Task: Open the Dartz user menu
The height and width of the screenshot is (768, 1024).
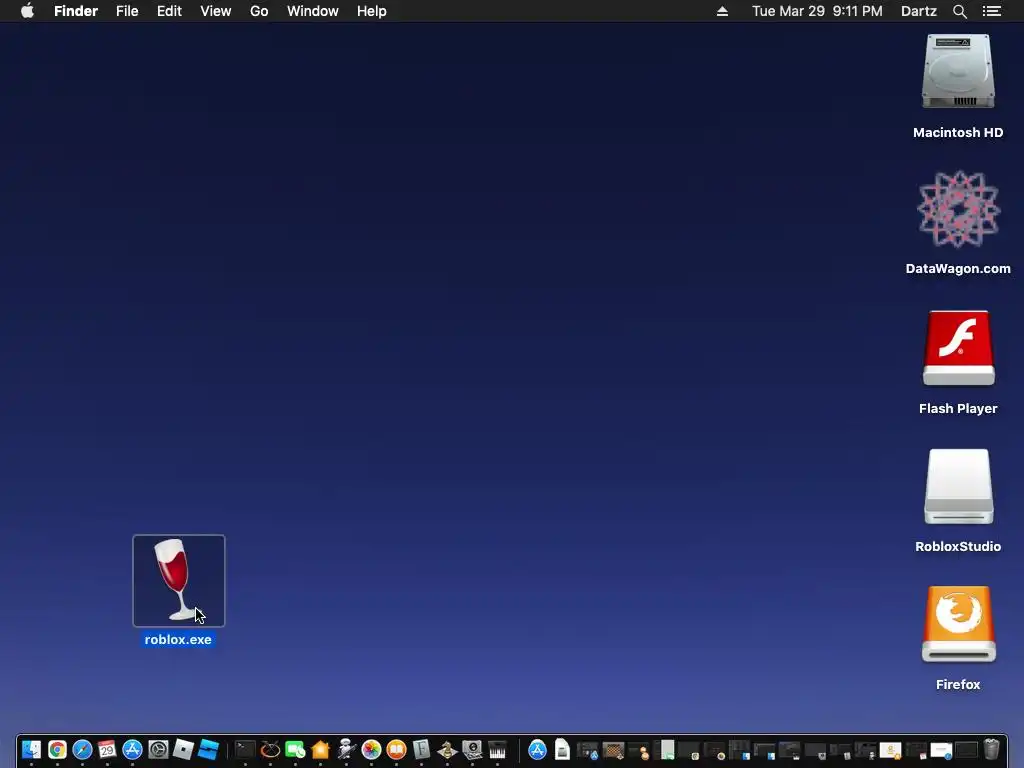Action: [919, 11]
